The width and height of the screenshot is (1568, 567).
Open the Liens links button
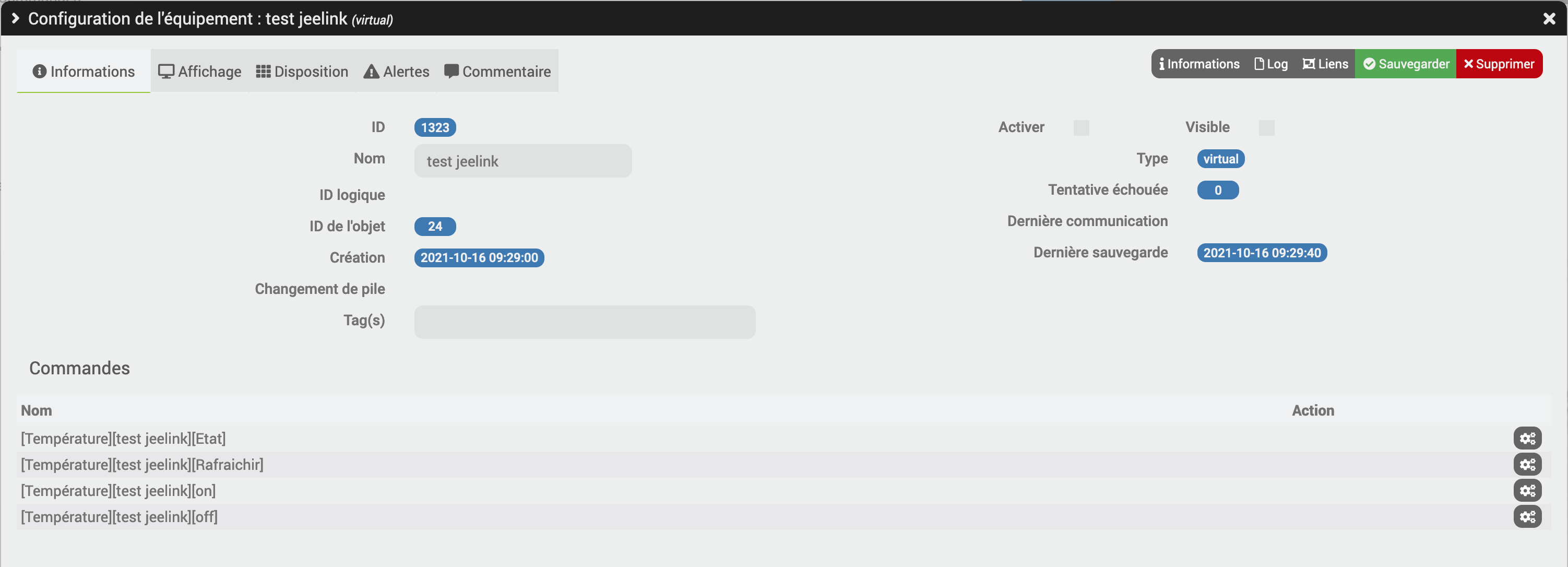[x=1325, y=64]
